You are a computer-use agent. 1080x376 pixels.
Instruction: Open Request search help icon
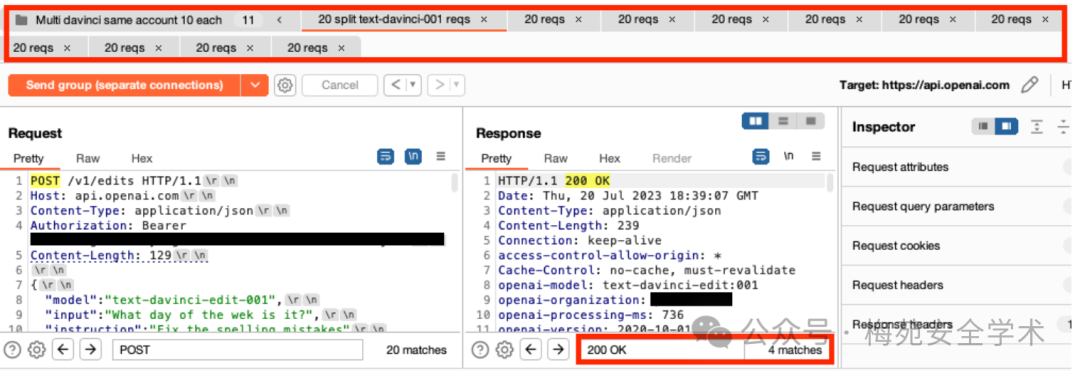tap(13, 350)
